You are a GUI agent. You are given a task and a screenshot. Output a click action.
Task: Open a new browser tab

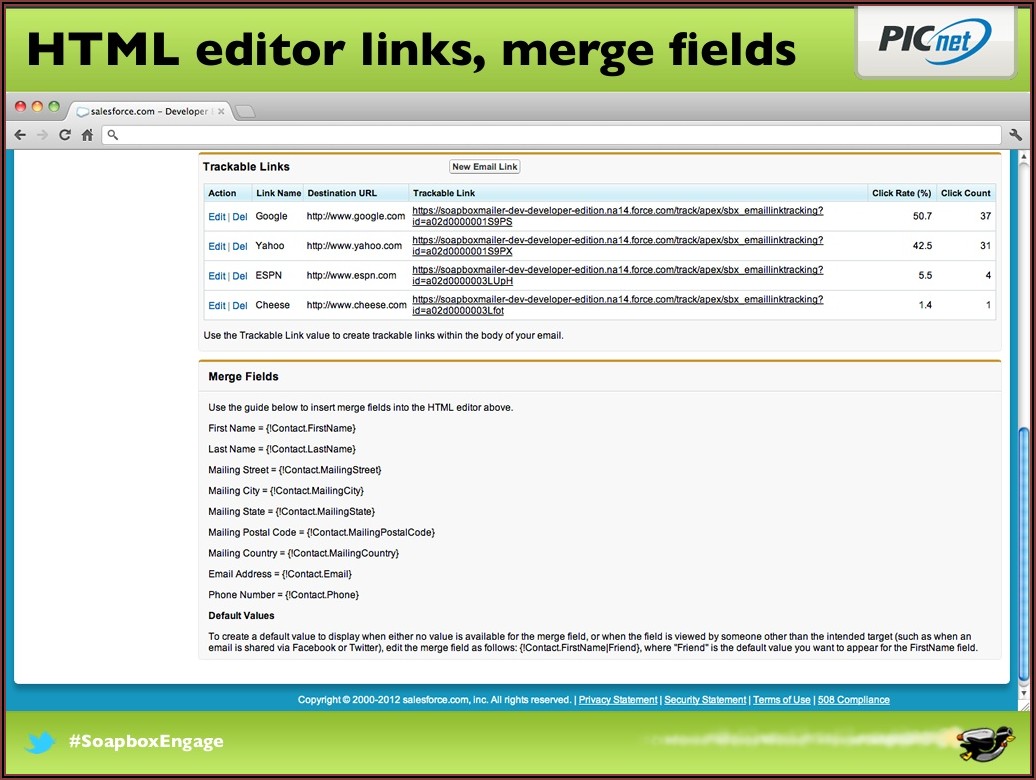[245, 112]
